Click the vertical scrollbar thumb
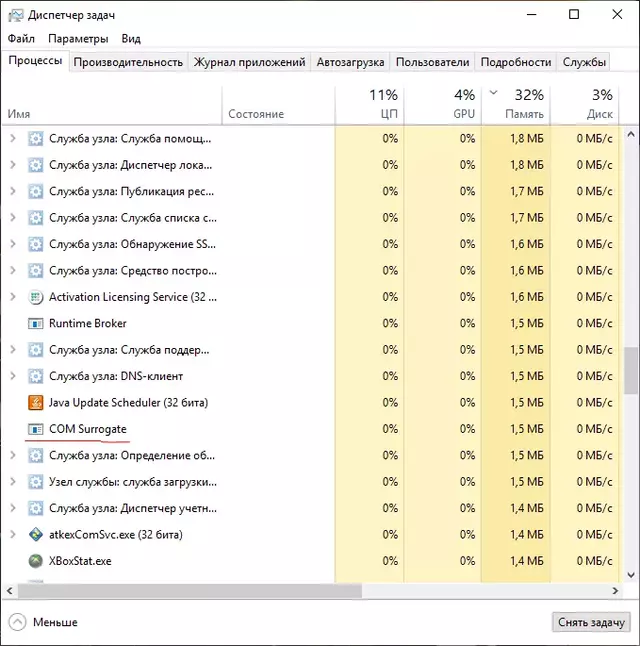 point(631,372)
